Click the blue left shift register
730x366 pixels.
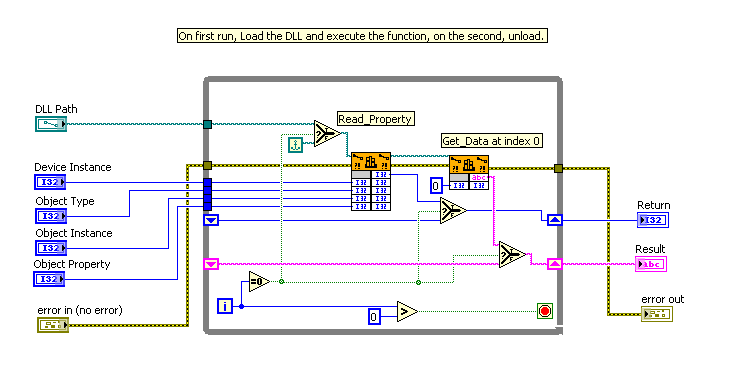pos(211,220)
